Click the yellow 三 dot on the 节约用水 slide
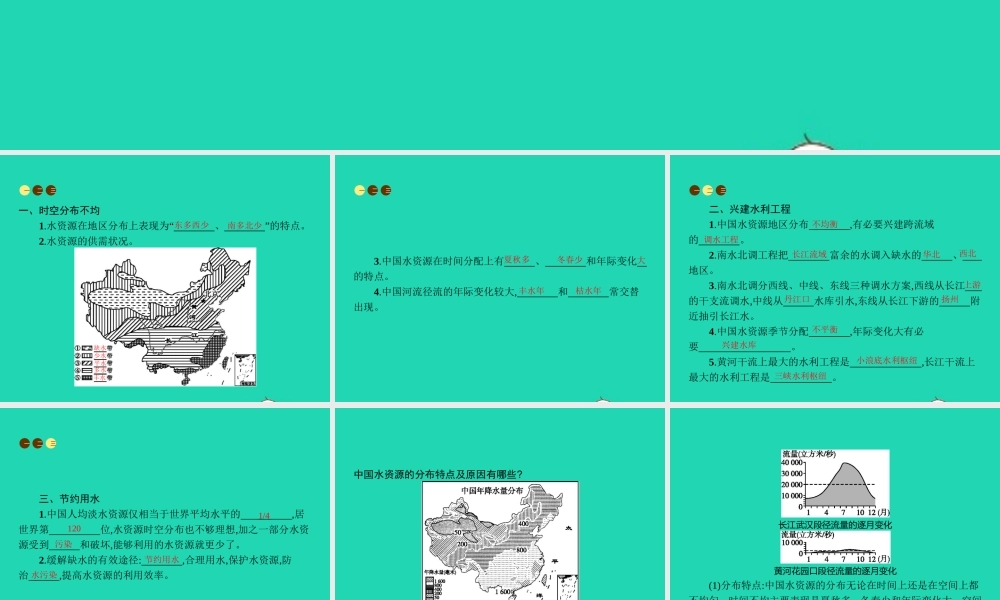1000x600 pixels. tap(51, 443)
